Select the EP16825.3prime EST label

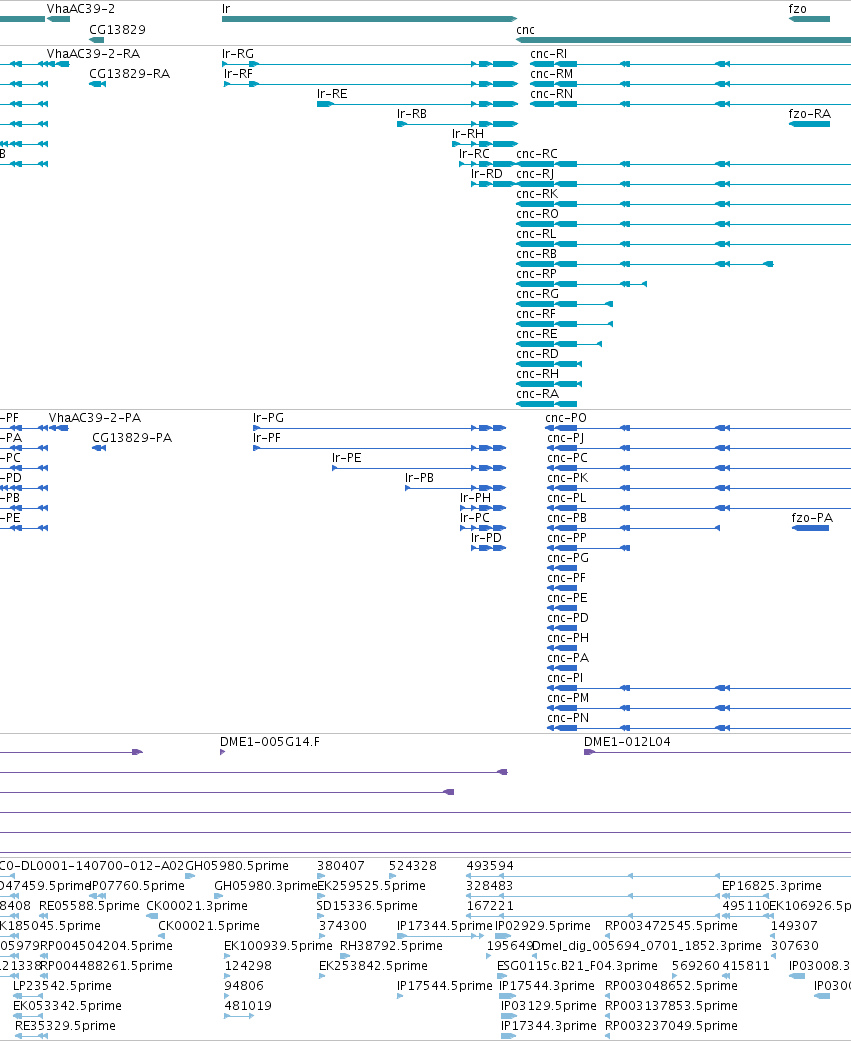tap(772, 886)
